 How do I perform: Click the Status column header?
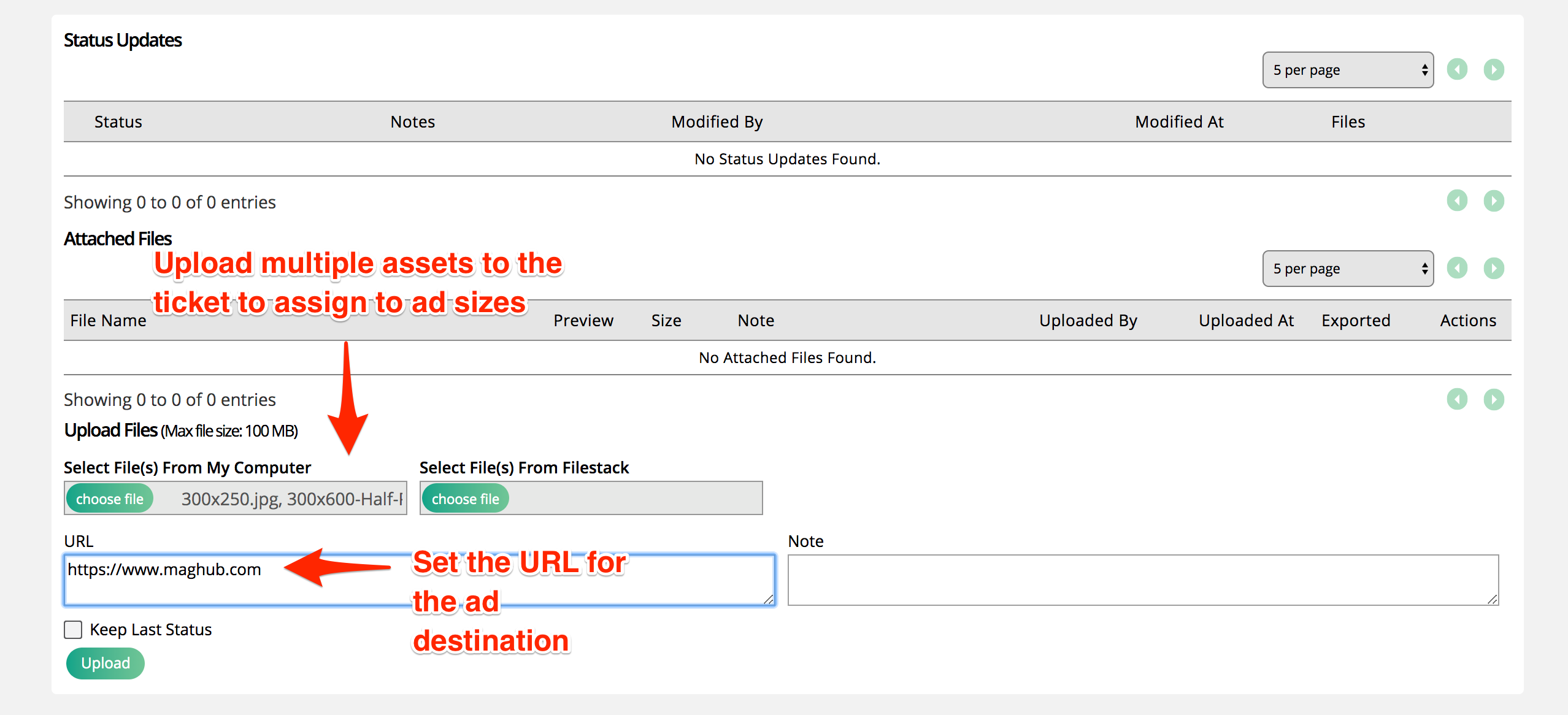118,121
